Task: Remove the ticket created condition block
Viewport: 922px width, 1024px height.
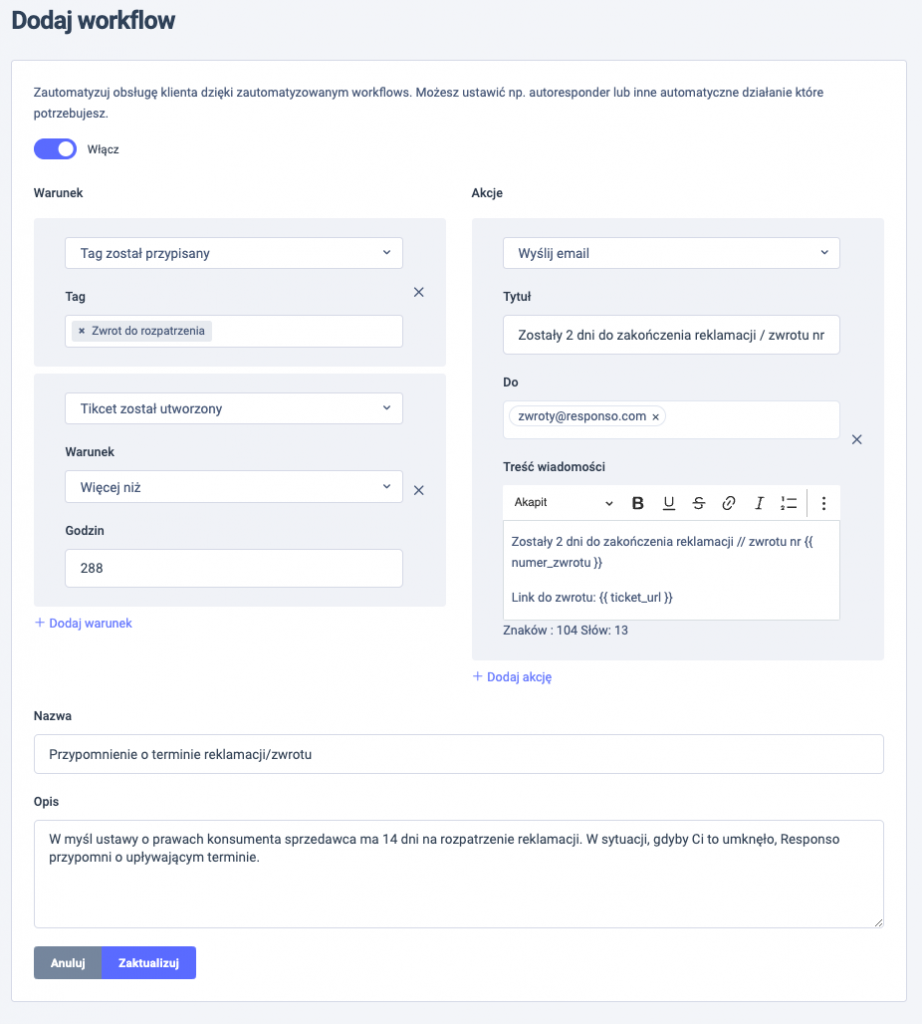Action: pyautogui.click(x=419, y=490)
